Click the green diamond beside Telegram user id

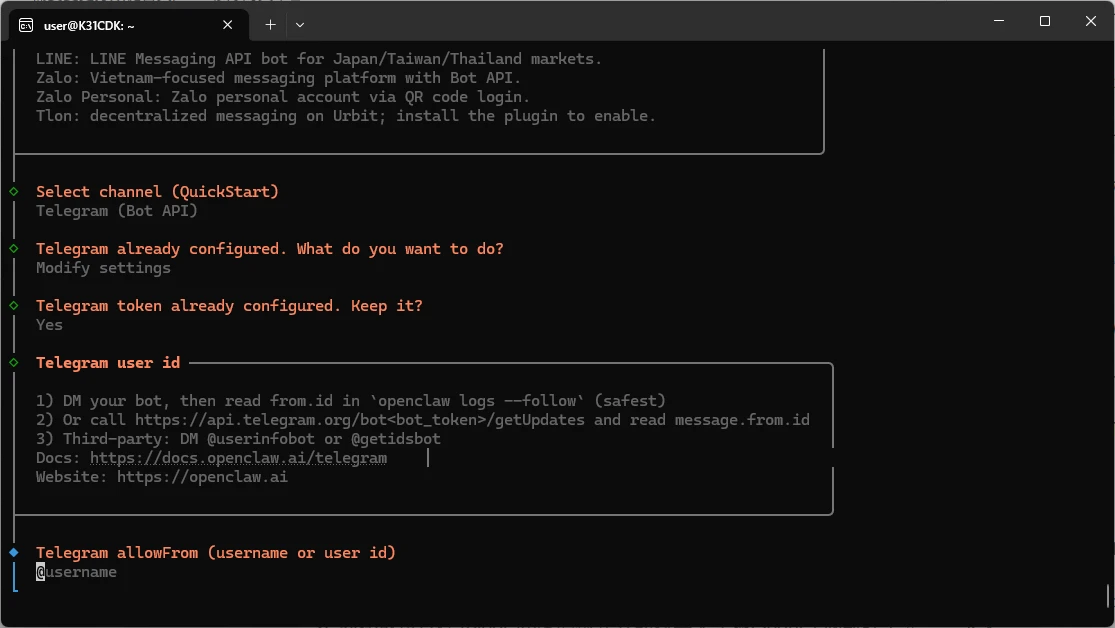(14, 362)
